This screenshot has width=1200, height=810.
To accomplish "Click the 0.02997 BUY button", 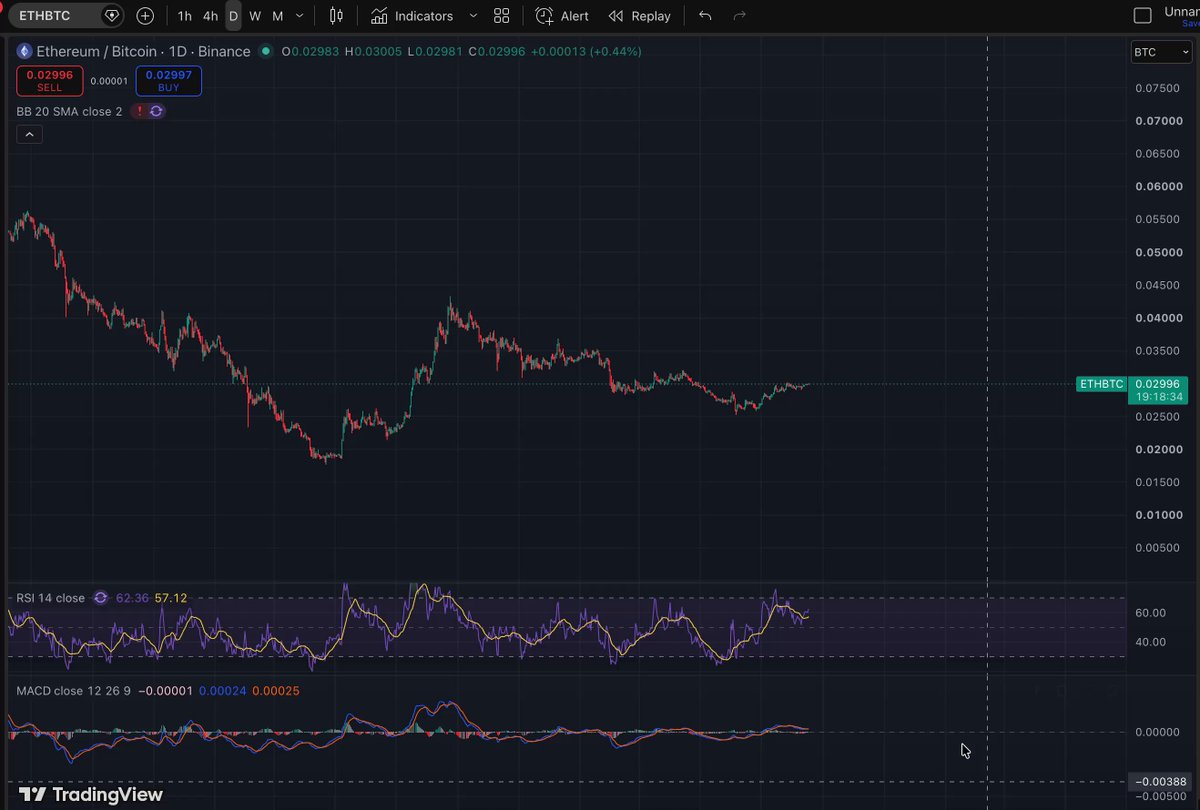I will click(x=169, y=80).
